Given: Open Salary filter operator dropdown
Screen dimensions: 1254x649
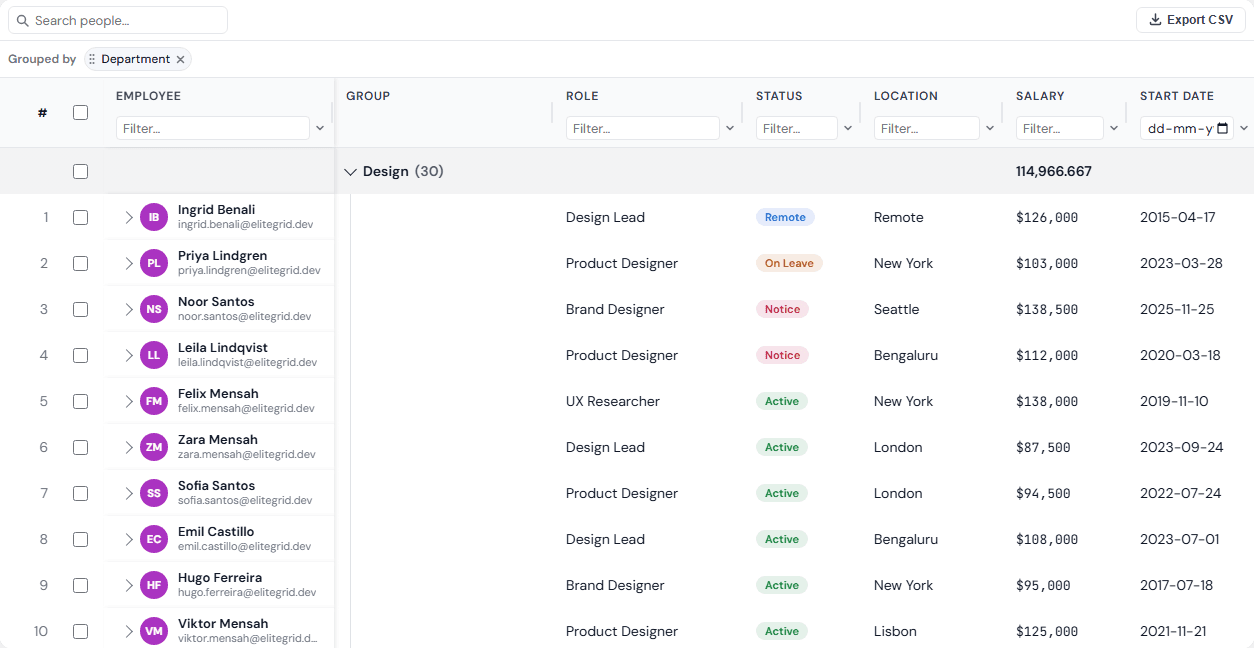Looking at the screenshot, I should click(1114, 128).
